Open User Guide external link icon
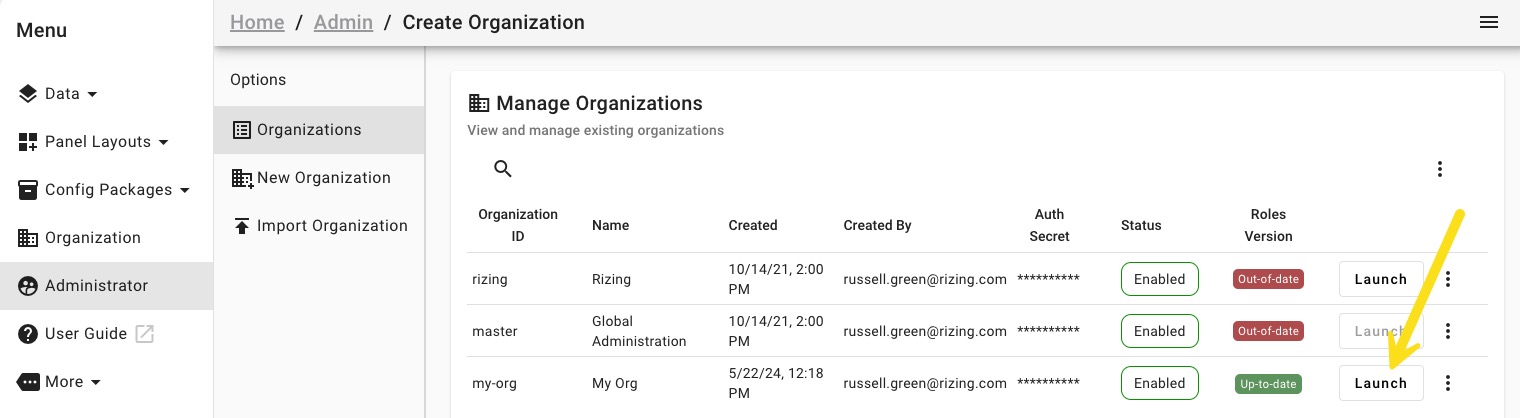The width and height of the screenshot is (1520, 418). pos(145,334)
